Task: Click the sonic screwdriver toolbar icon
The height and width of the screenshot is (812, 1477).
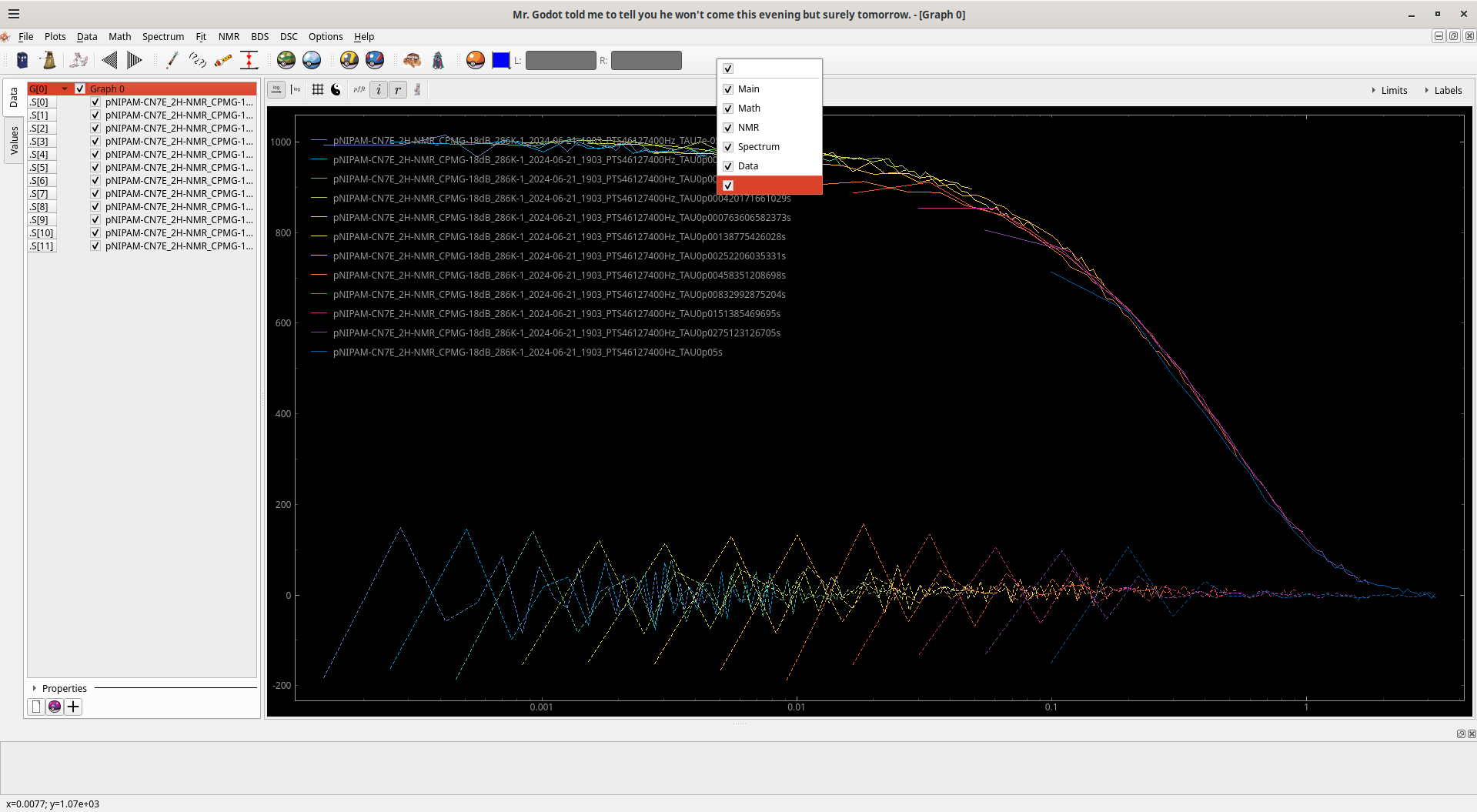Action: click(x=172, y=60)
